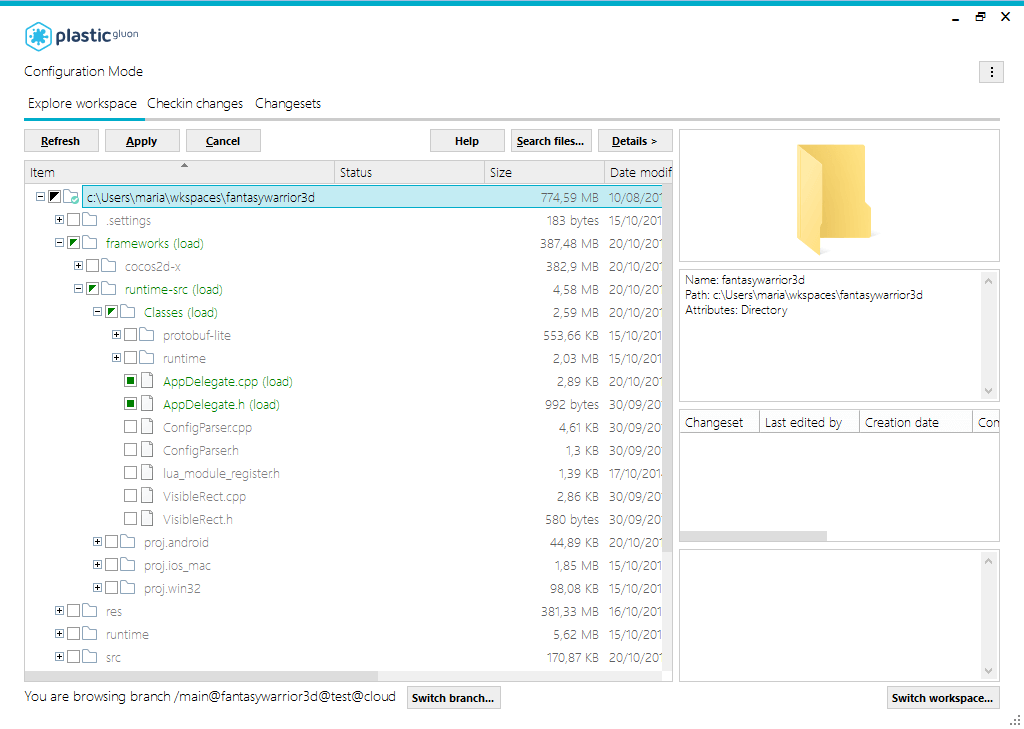
Task: Collapse the Classes folder node
Action: [x=97, y=312]
